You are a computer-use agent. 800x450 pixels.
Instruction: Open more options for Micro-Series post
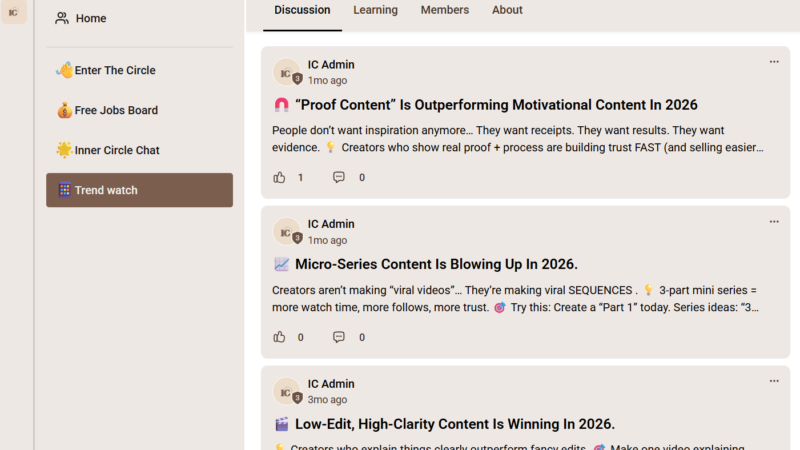pyautogui.click(x=774, y=221)
